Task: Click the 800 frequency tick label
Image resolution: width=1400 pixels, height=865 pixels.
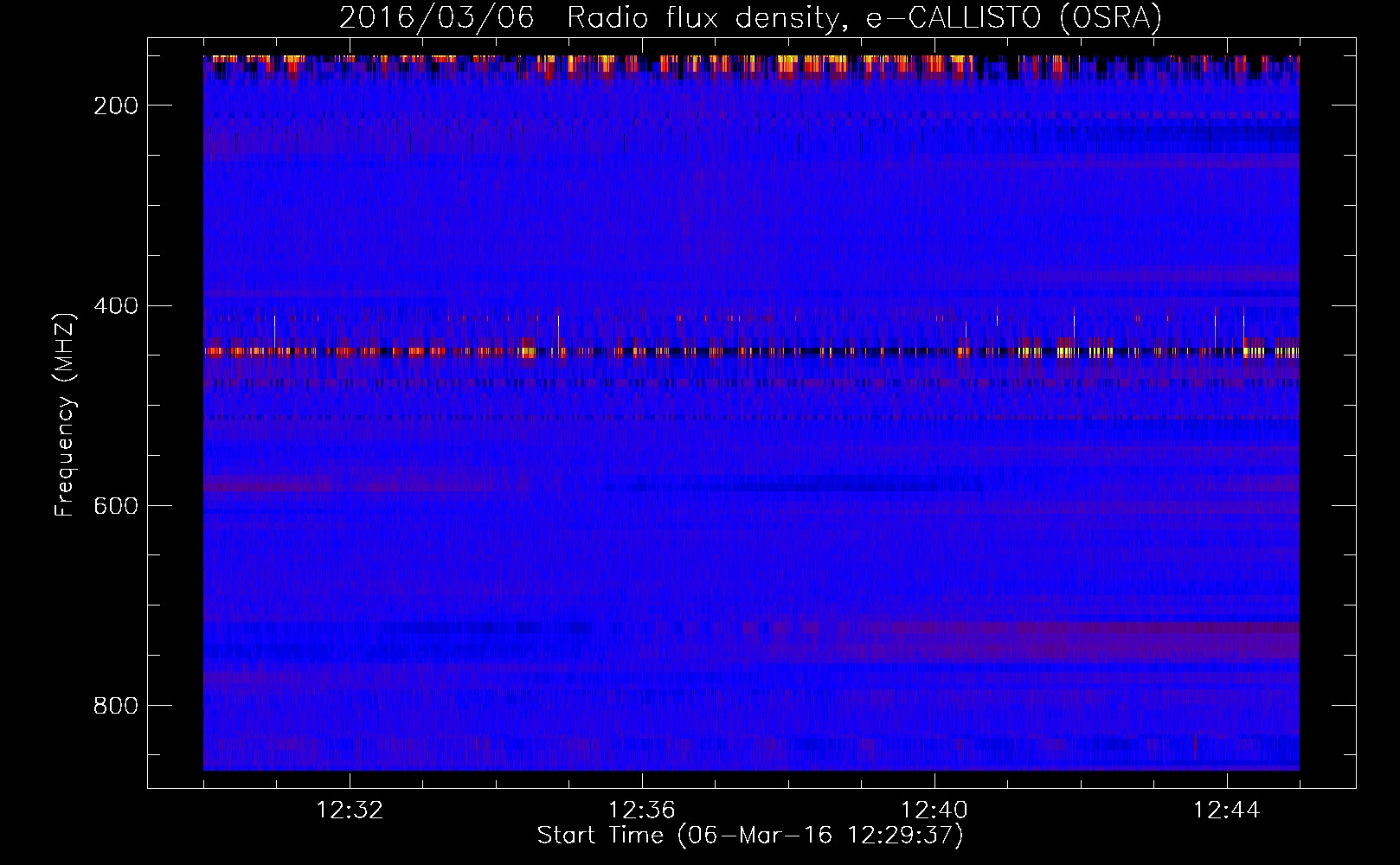Action: click(x=116, y=705)
